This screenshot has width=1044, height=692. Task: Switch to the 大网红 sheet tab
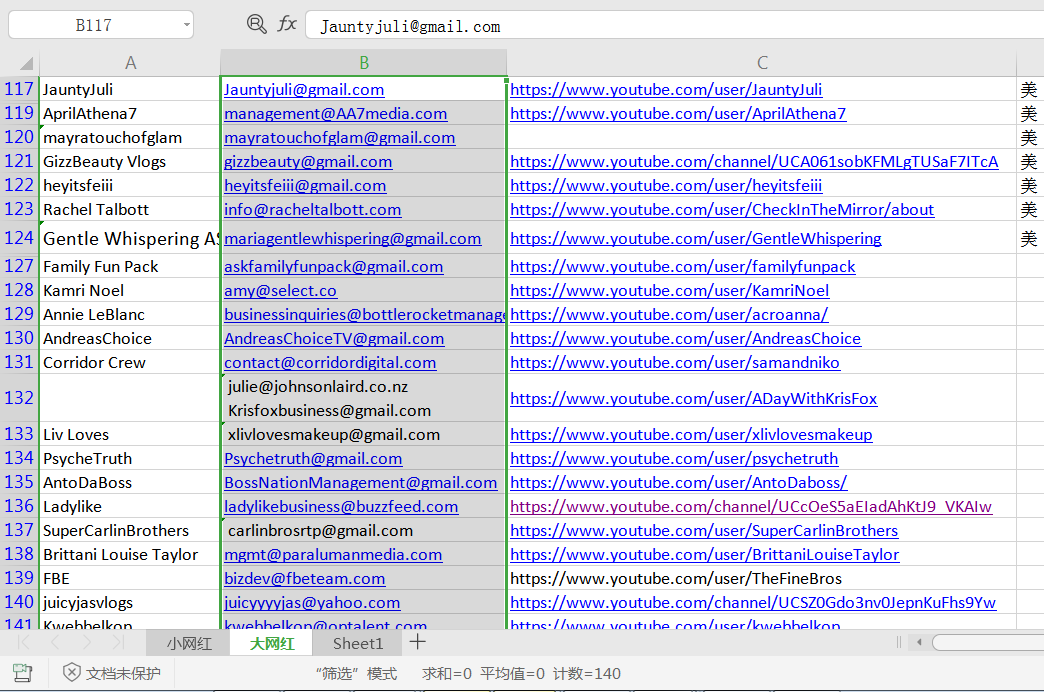(272, 643)
